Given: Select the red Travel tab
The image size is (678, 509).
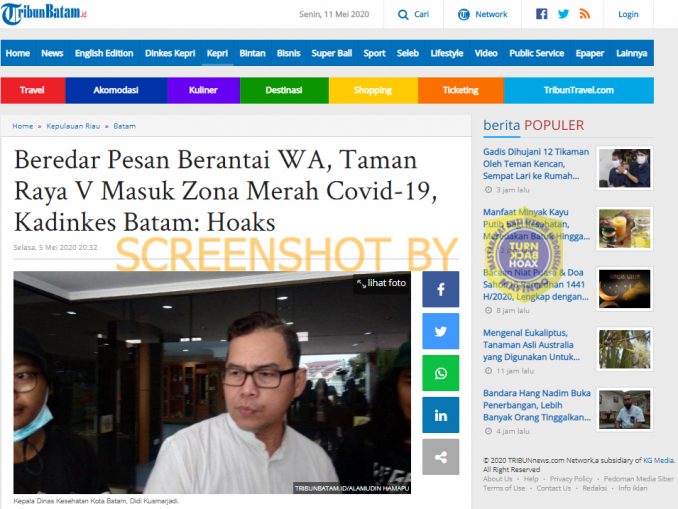Looking at the screenshot, I should pos(33,90).
